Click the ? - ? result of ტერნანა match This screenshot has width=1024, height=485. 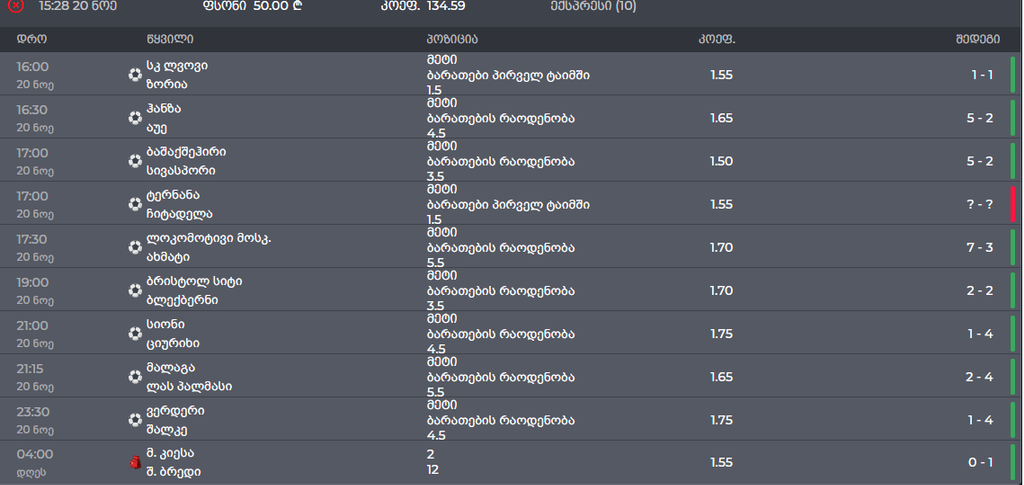click(980, 204)
